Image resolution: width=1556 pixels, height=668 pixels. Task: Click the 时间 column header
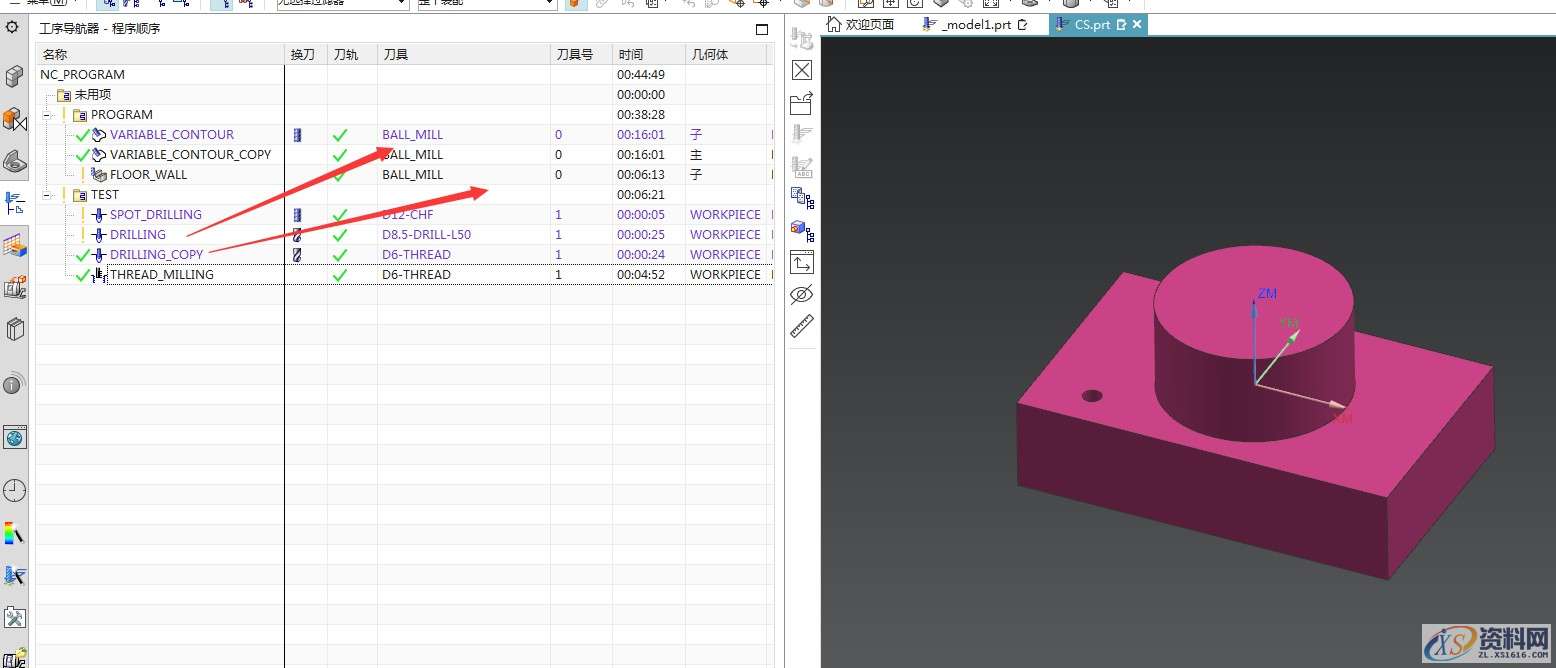click(631, 54)
